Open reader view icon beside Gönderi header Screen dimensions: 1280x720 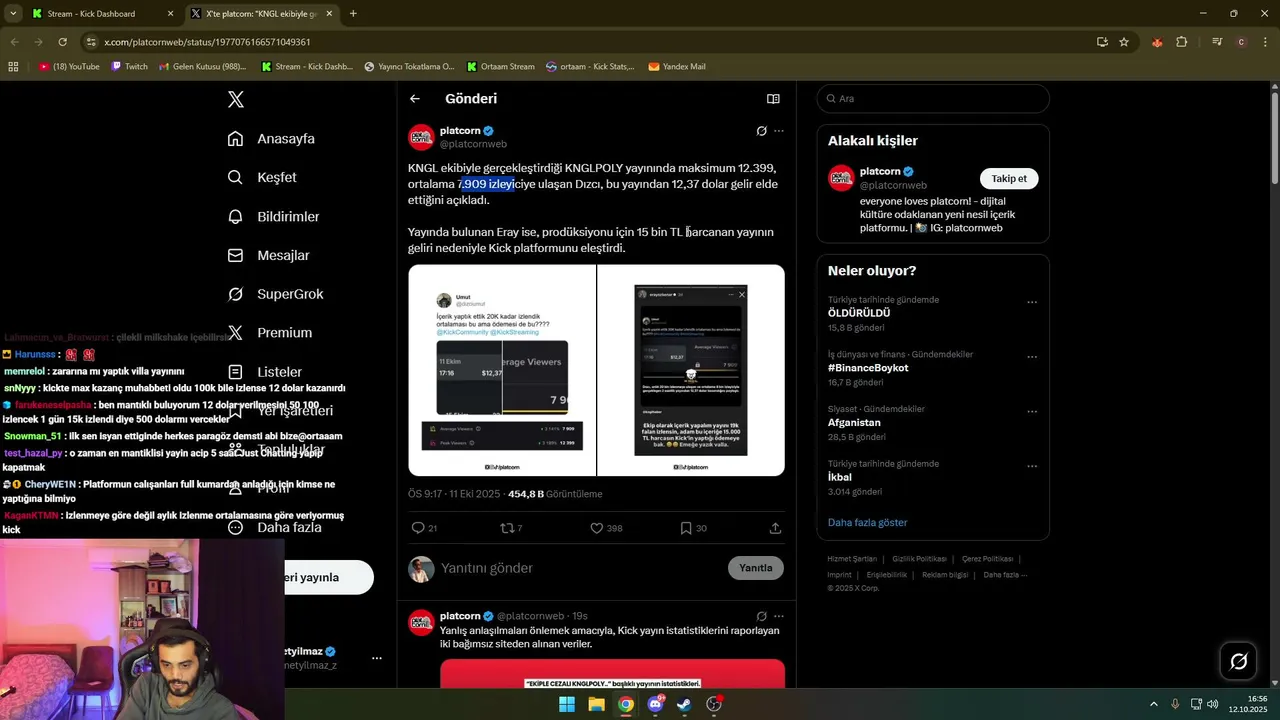pyautogui.click(x=773, y=99)
